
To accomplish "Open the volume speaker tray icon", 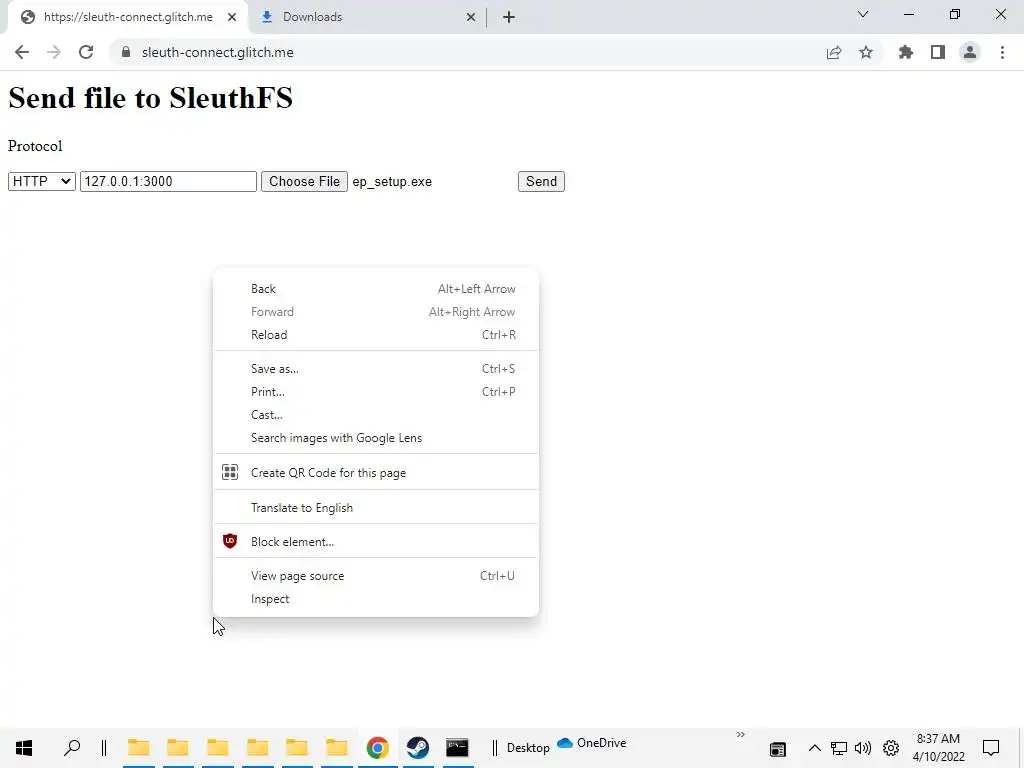I will [863, 748].
